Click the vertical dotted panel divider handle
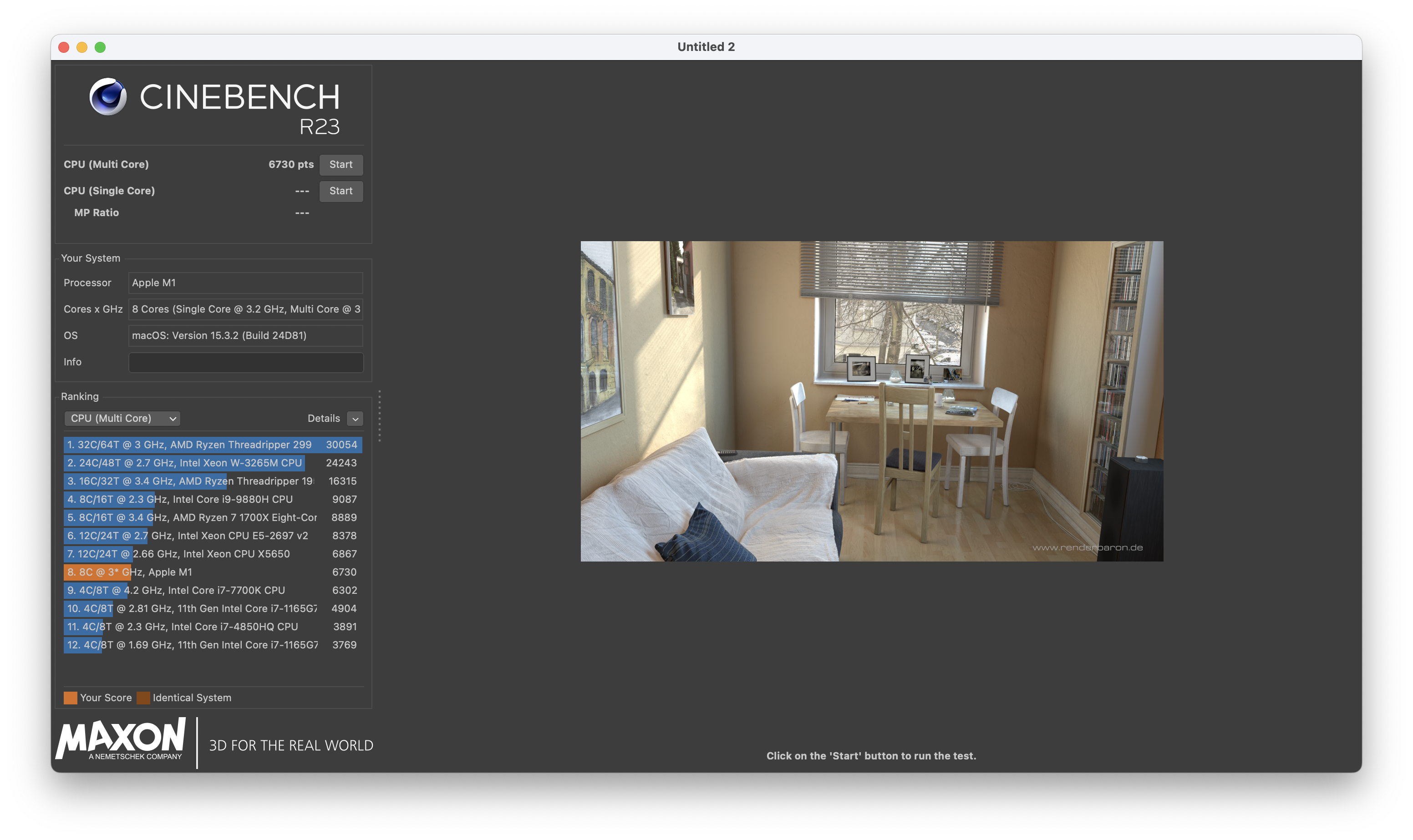Image resolution: width=1413 pixels, height=840 pixels. coord(379,416)
